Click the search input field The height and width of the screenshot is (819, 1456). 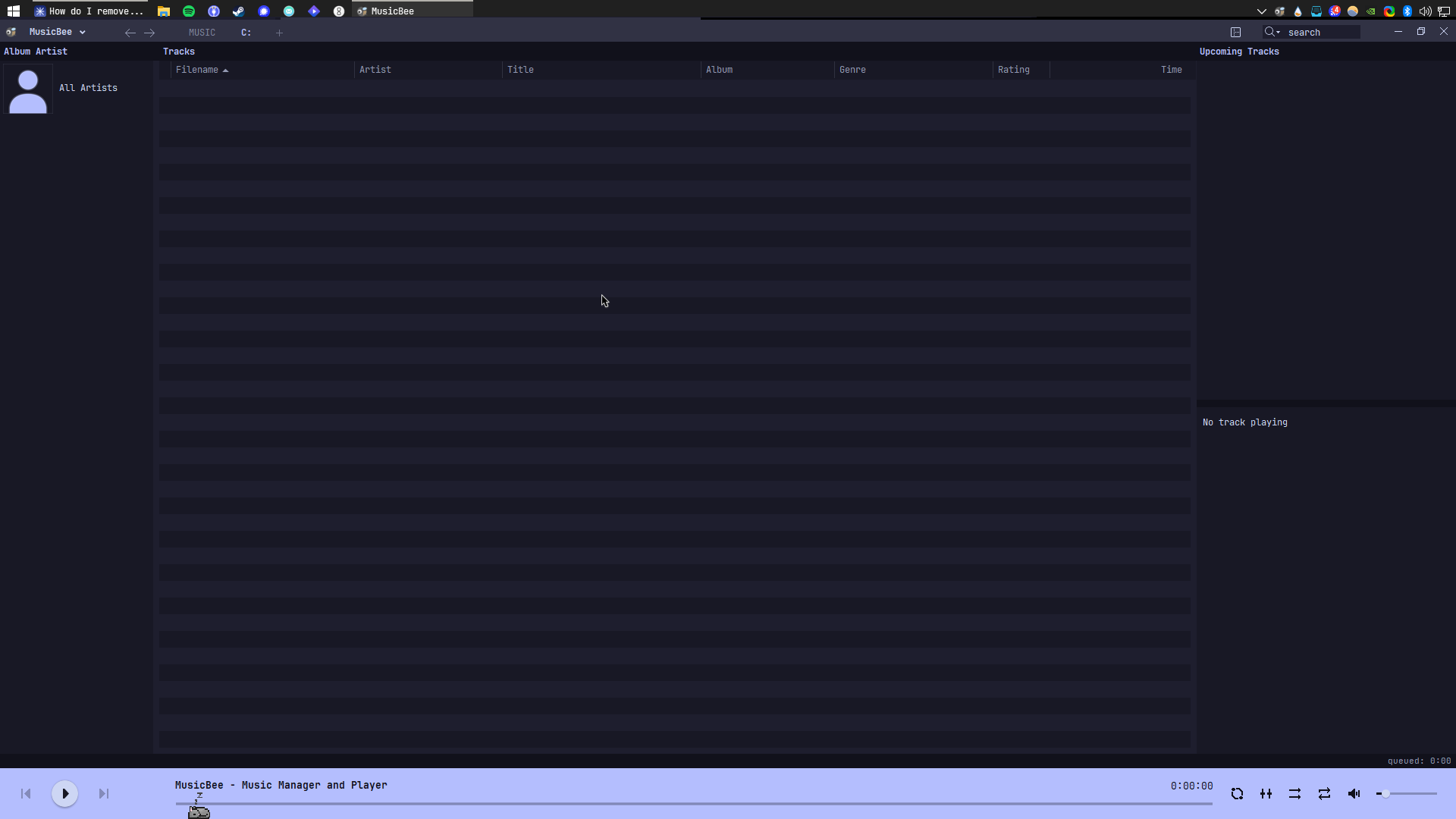1321,33
